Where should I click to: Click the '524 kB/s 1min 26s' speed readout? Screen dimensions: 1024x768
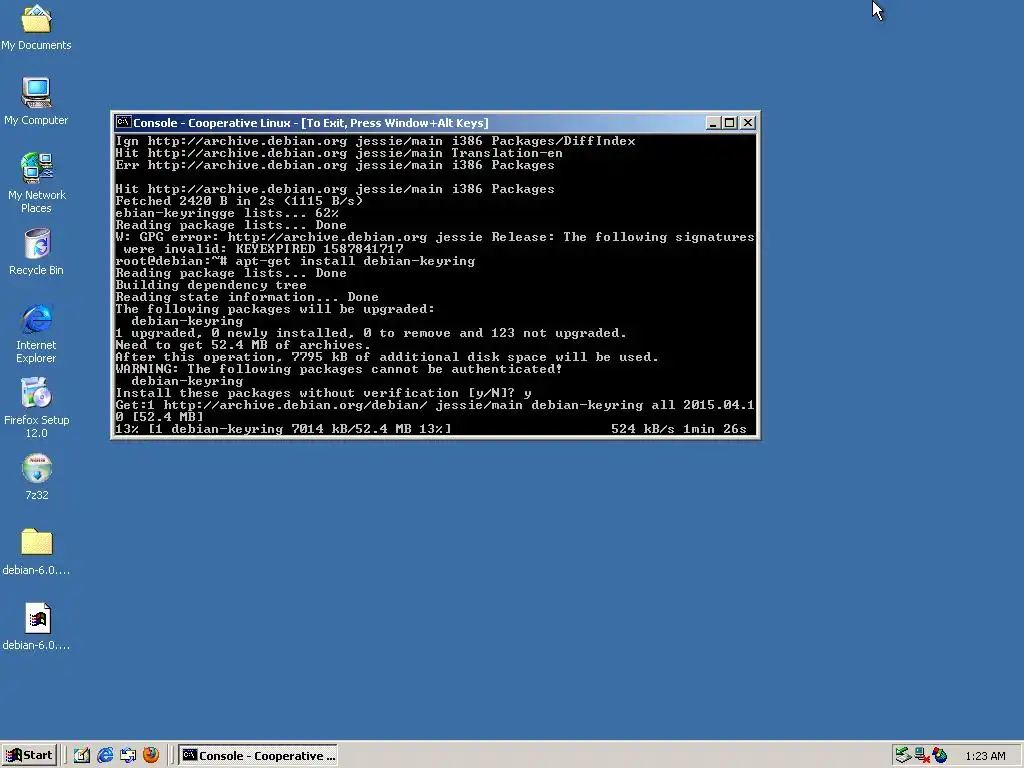[x=679, y=429]
